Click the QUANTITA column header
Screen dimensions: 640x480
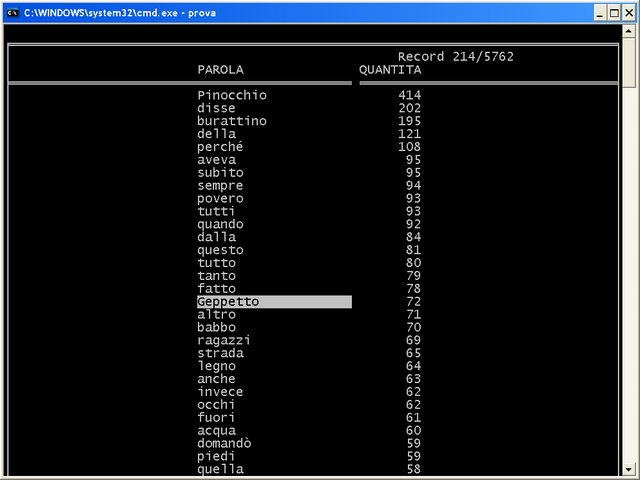(x=390, y=70)
